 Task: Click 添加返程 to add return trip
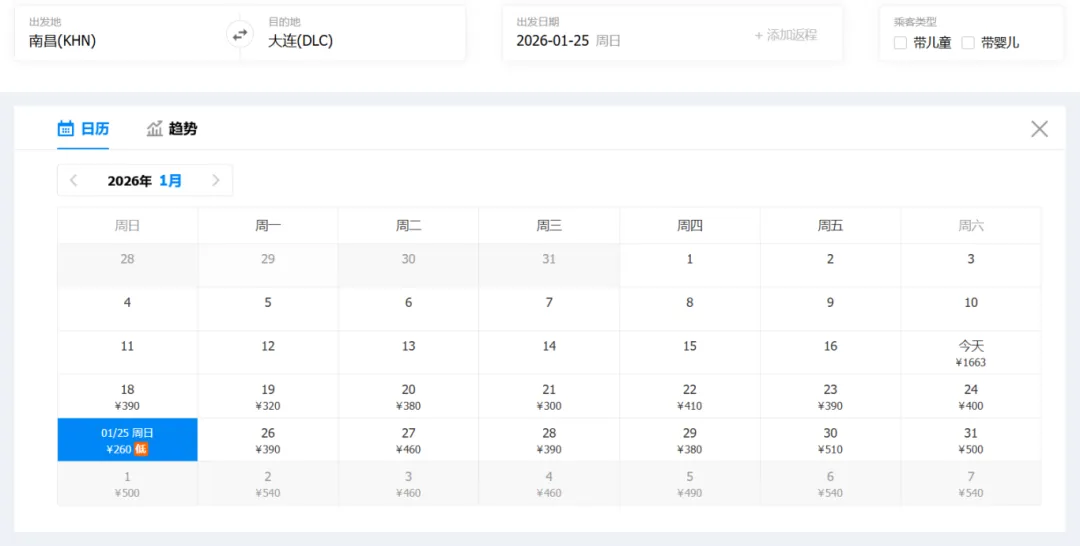pos(786,35)
